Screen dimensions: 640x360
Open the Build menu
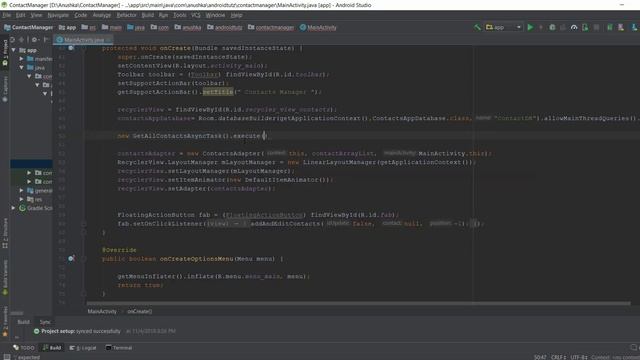click(148, 15)
